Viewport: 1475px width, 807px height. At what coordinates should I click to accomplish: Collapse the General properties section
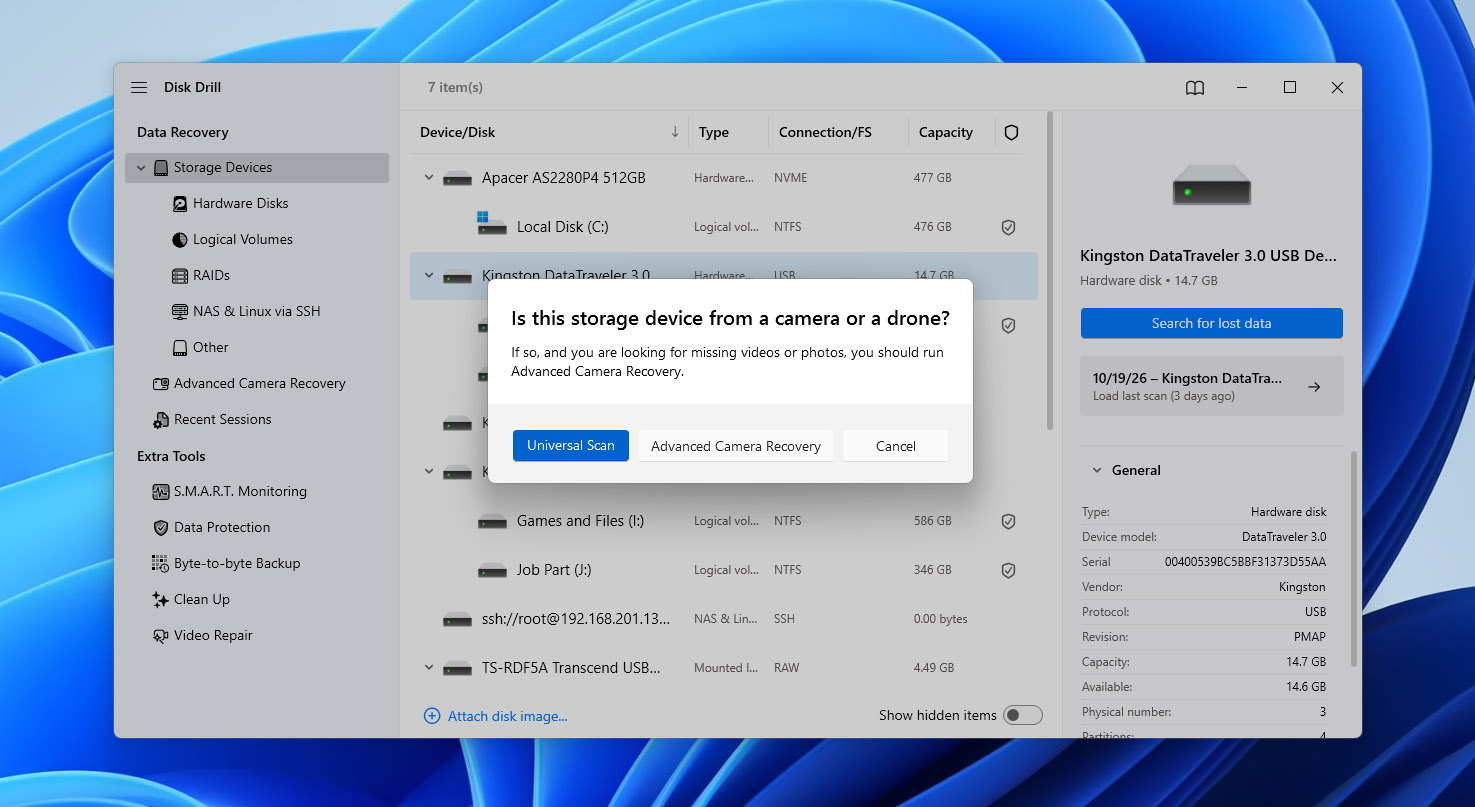pyautogui.click(x=1097, y=470)
